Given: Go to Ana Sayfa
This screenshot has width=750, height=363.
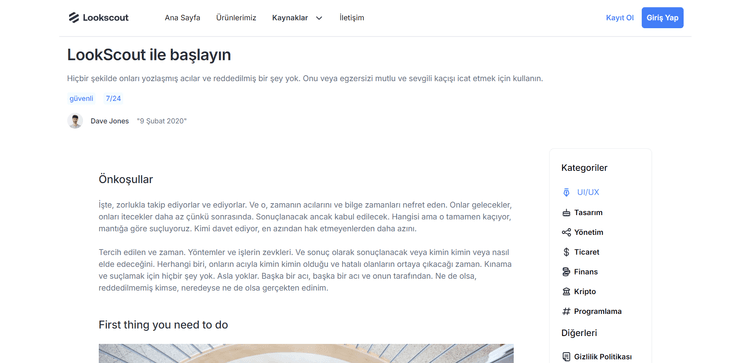Looking at the screenshot, I should click(x=182, y=18).
